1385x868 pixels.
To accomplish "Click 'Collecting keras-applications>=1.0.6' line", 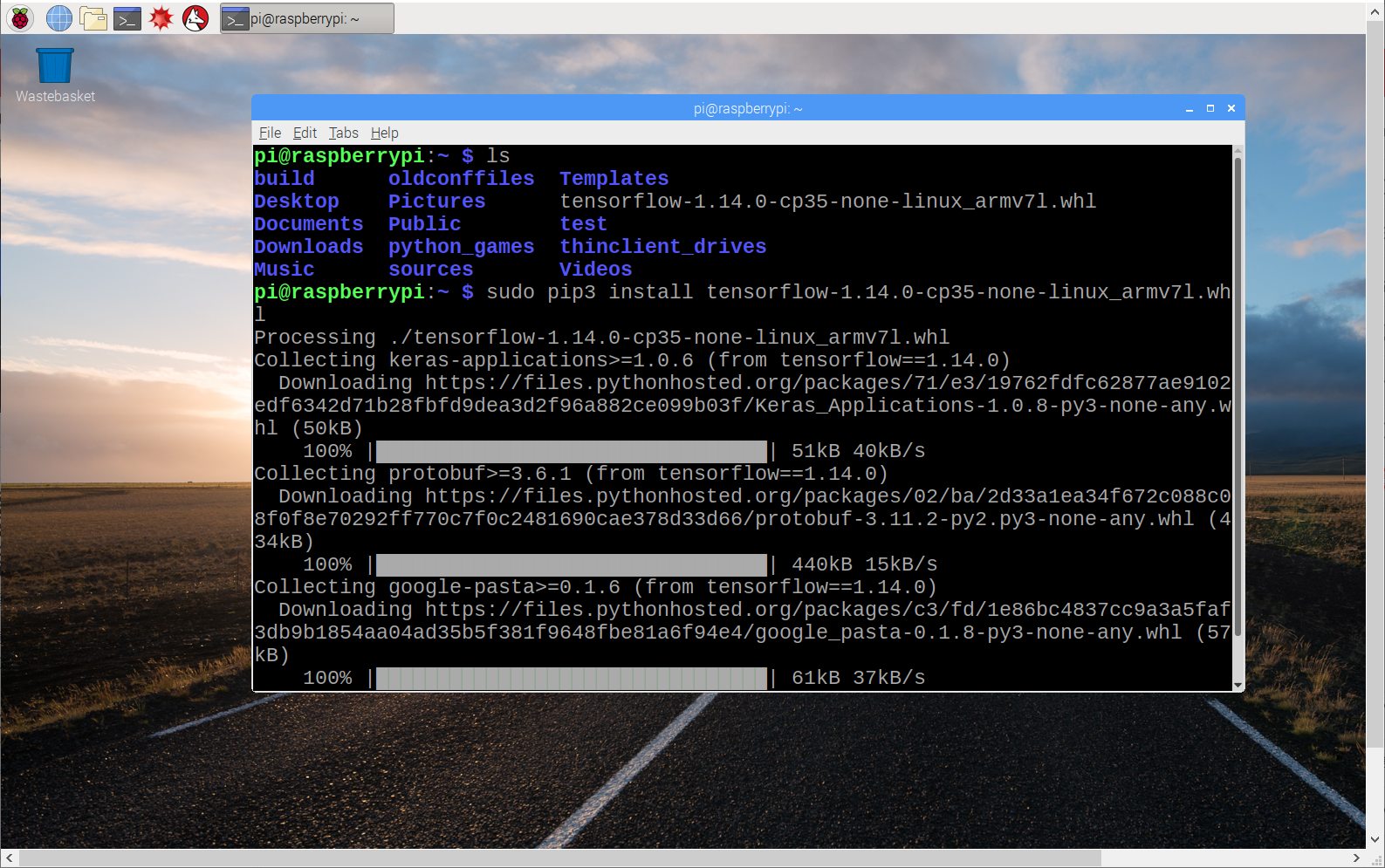I will 633,360.
